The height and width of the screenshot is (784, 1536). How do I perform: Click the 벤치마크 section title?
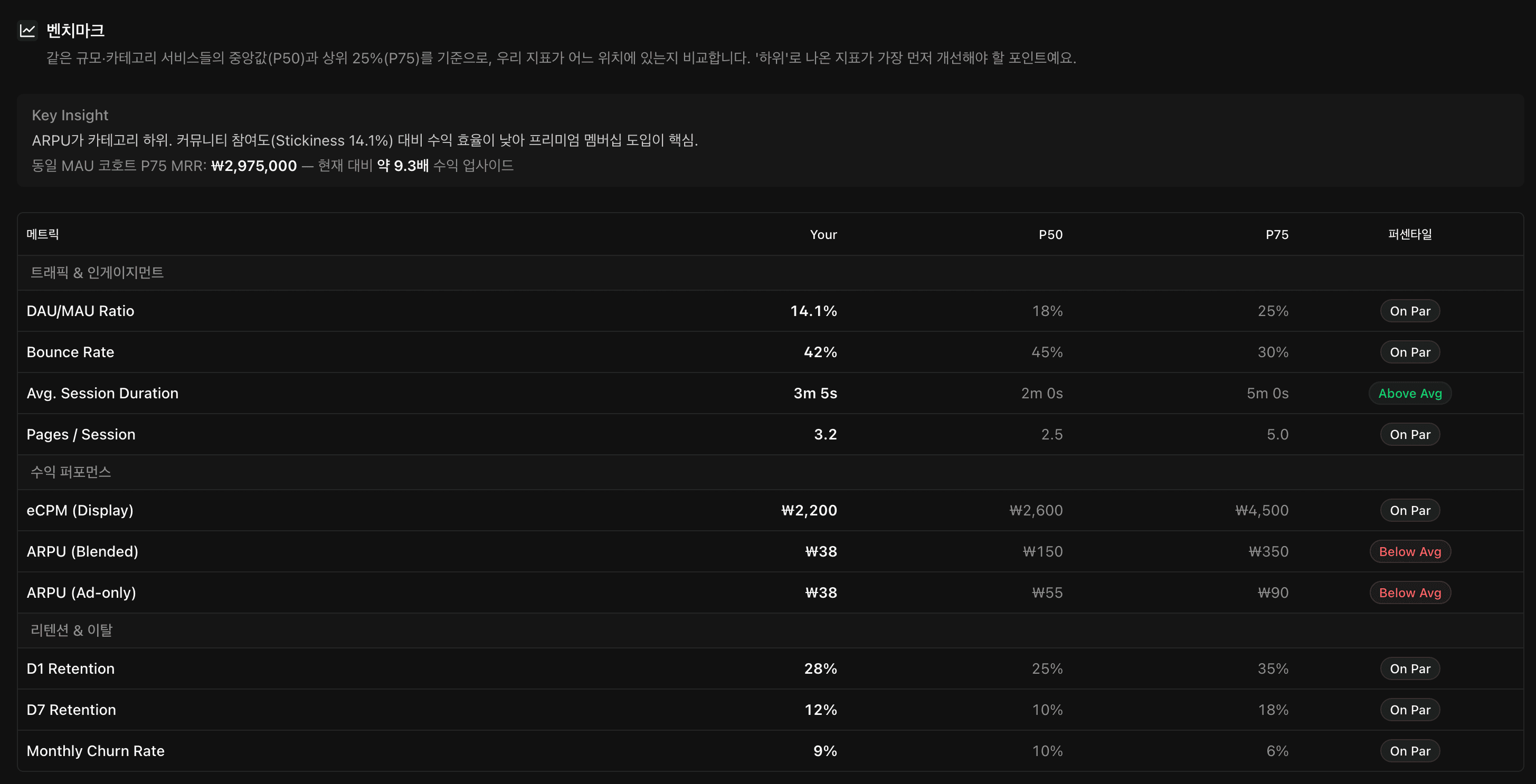75,31
